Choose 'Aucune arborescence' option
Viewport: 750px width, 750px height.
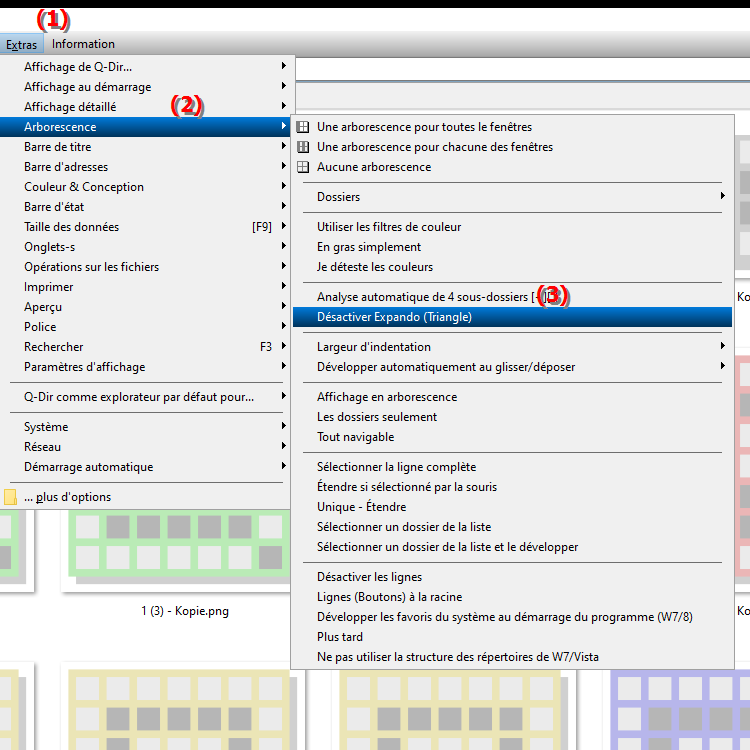pyautogui.click(x=512, y=167)
